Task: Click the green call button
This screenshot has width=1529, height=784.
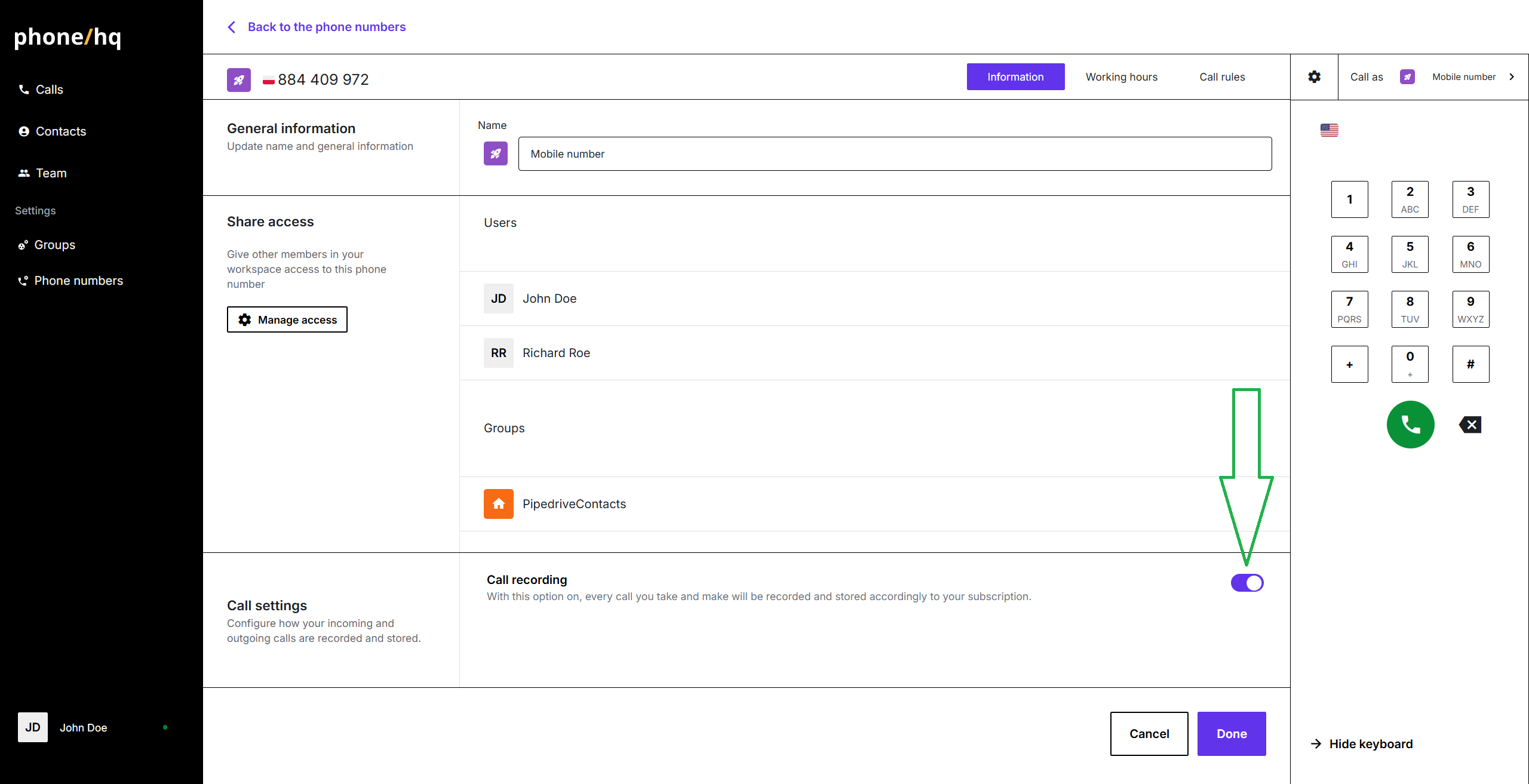Action: tap(1410, 425)
